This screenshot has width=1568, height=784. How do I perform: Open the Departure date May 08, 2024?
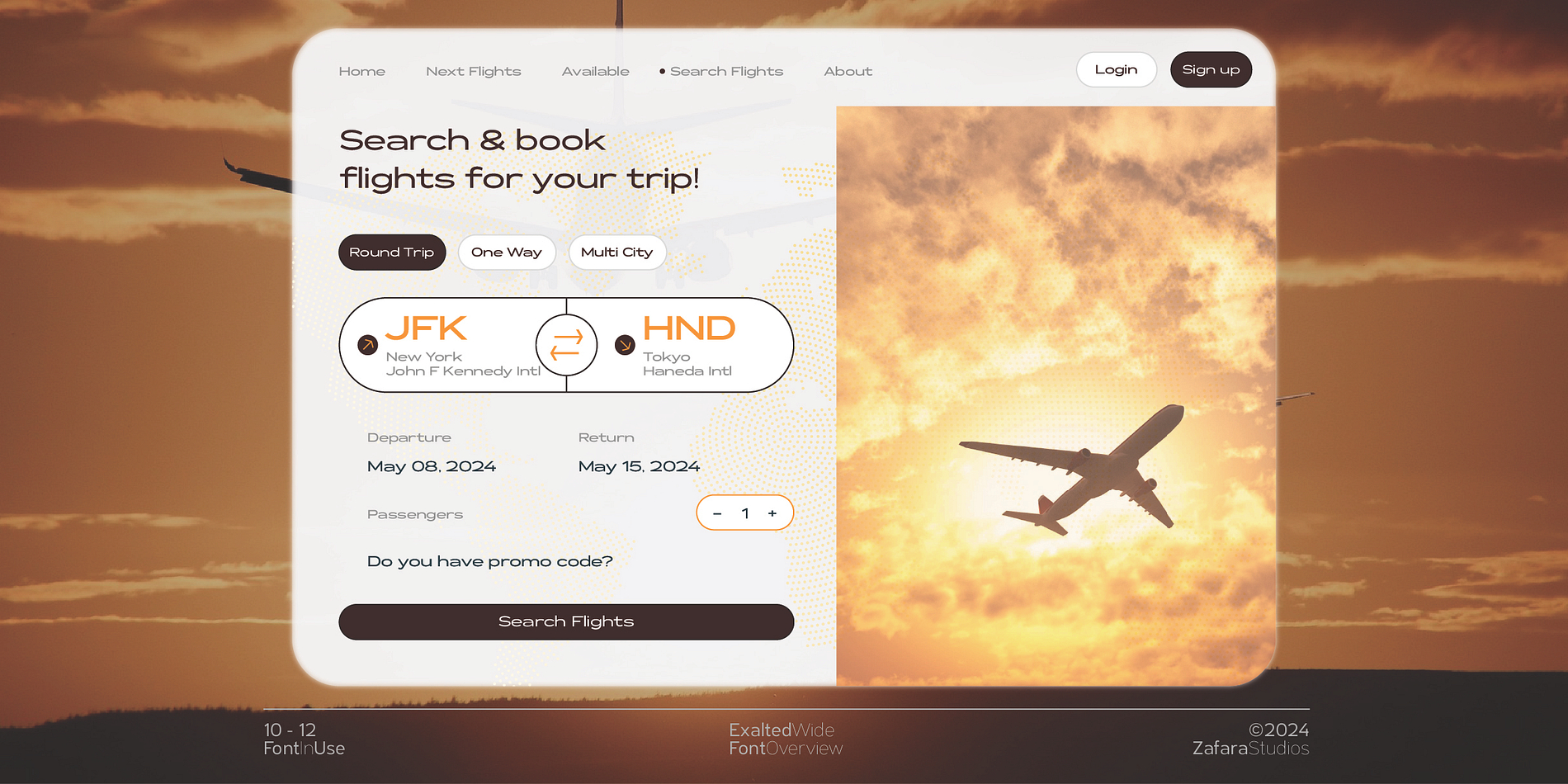coord(432,466)
